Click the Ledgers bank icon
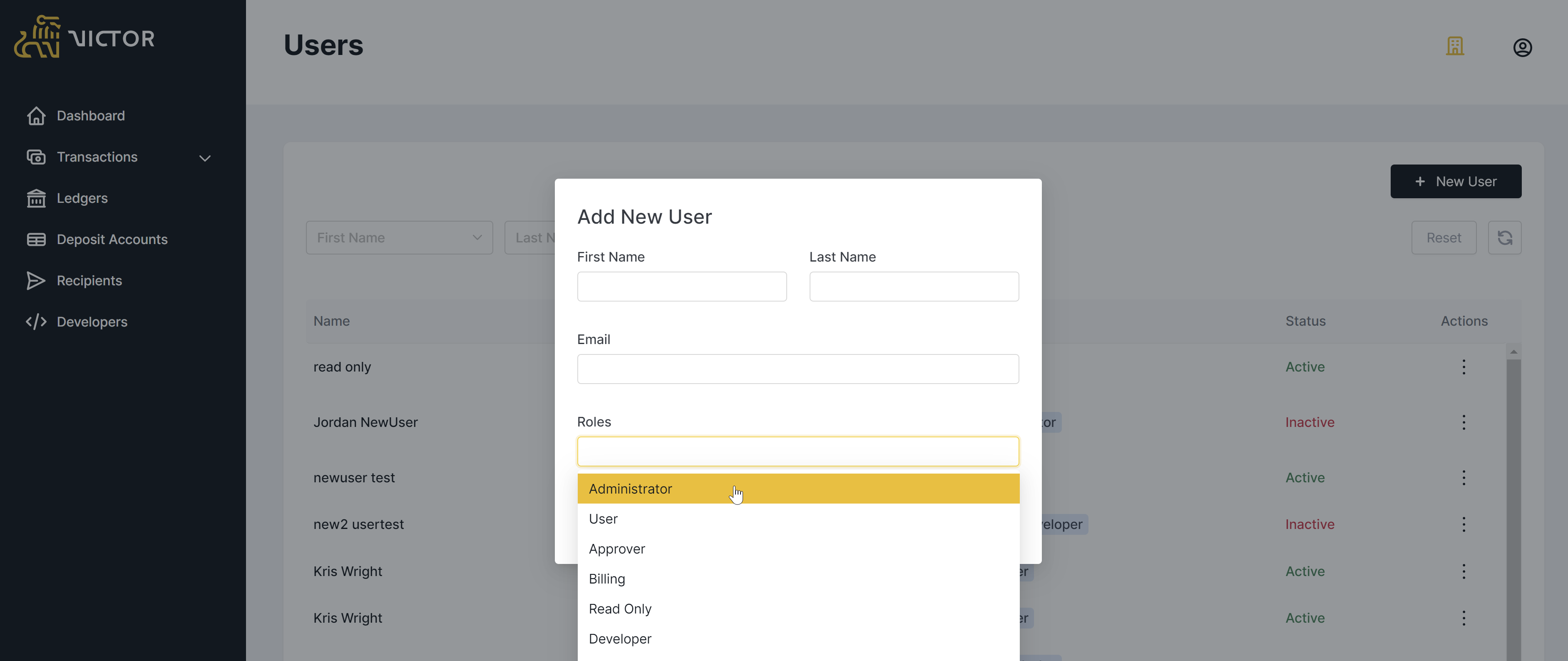 pyautogui.click(x=36, y=198)
